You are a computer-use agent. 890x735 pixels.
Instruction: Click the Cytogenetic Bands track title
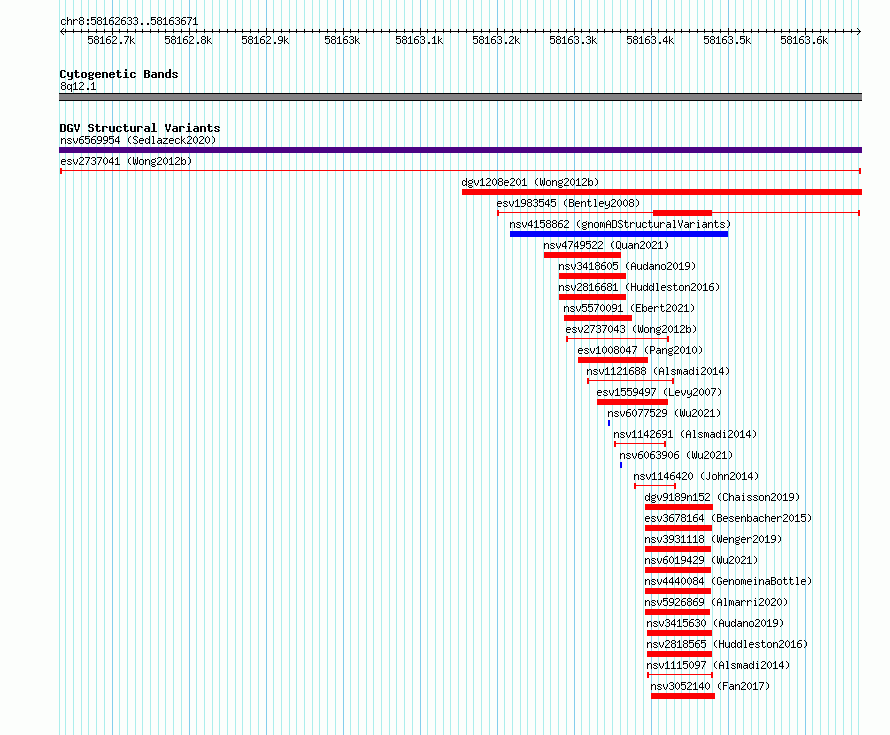point(119,74)
